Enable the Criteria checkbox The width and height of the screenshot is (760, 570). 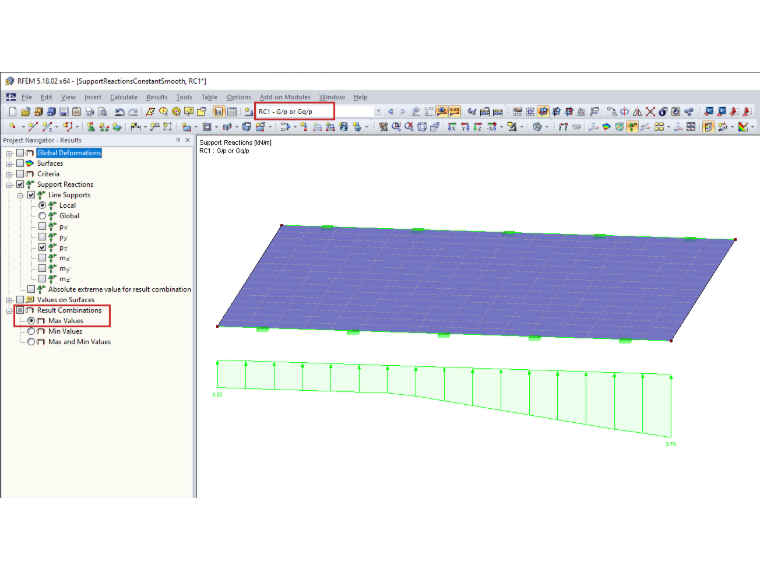tap(20, 174)
